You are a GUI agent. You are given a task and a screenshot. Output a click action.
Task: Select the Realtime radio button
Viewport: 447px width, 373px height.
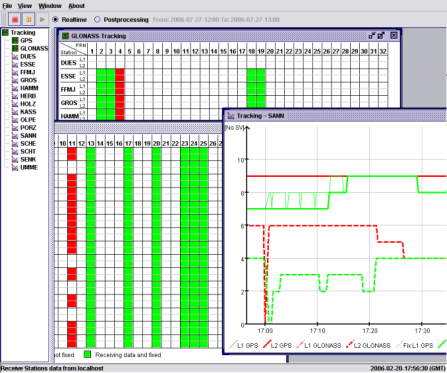55,19
